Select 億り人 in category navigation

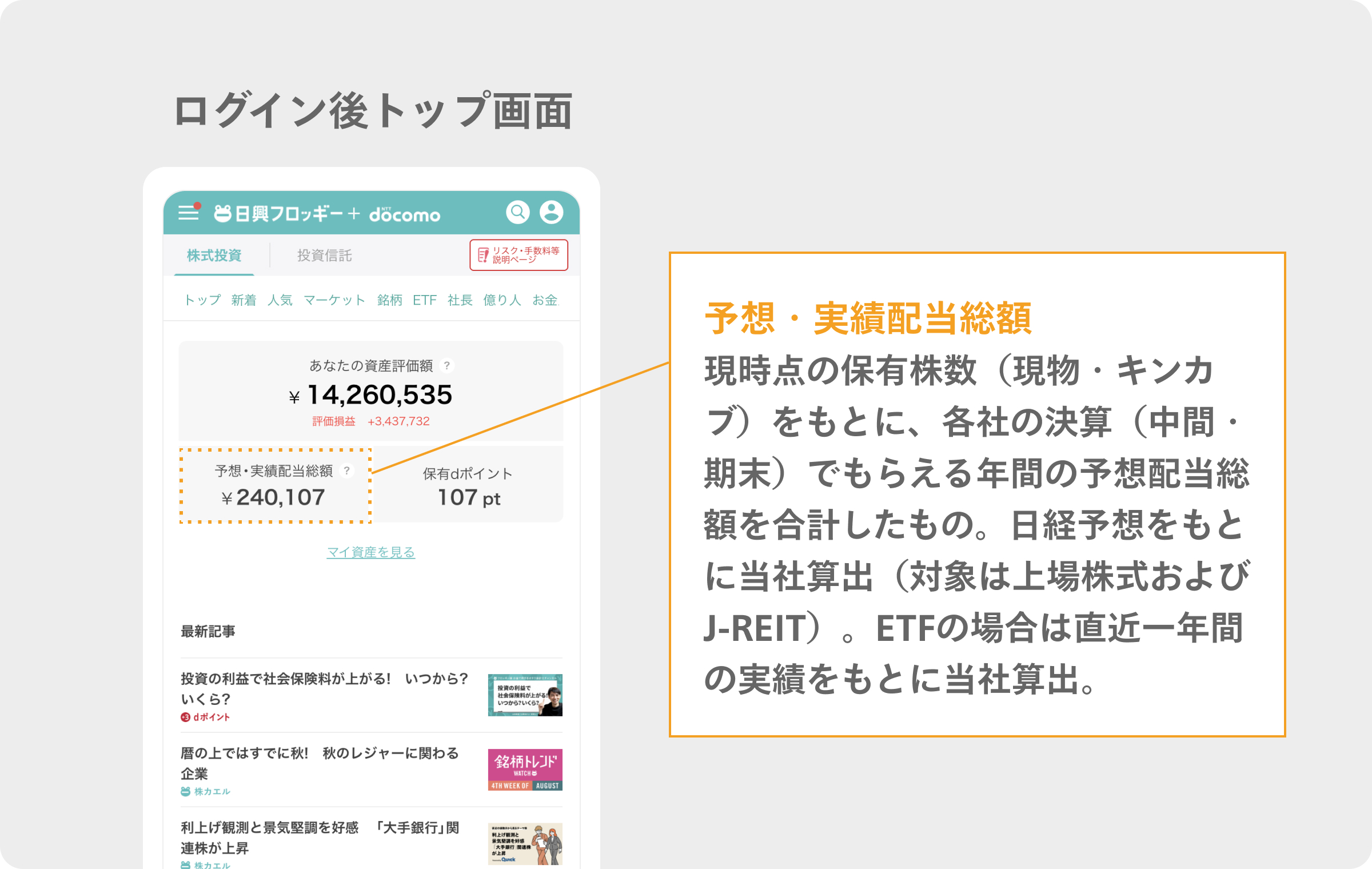[x=502, y=300]
